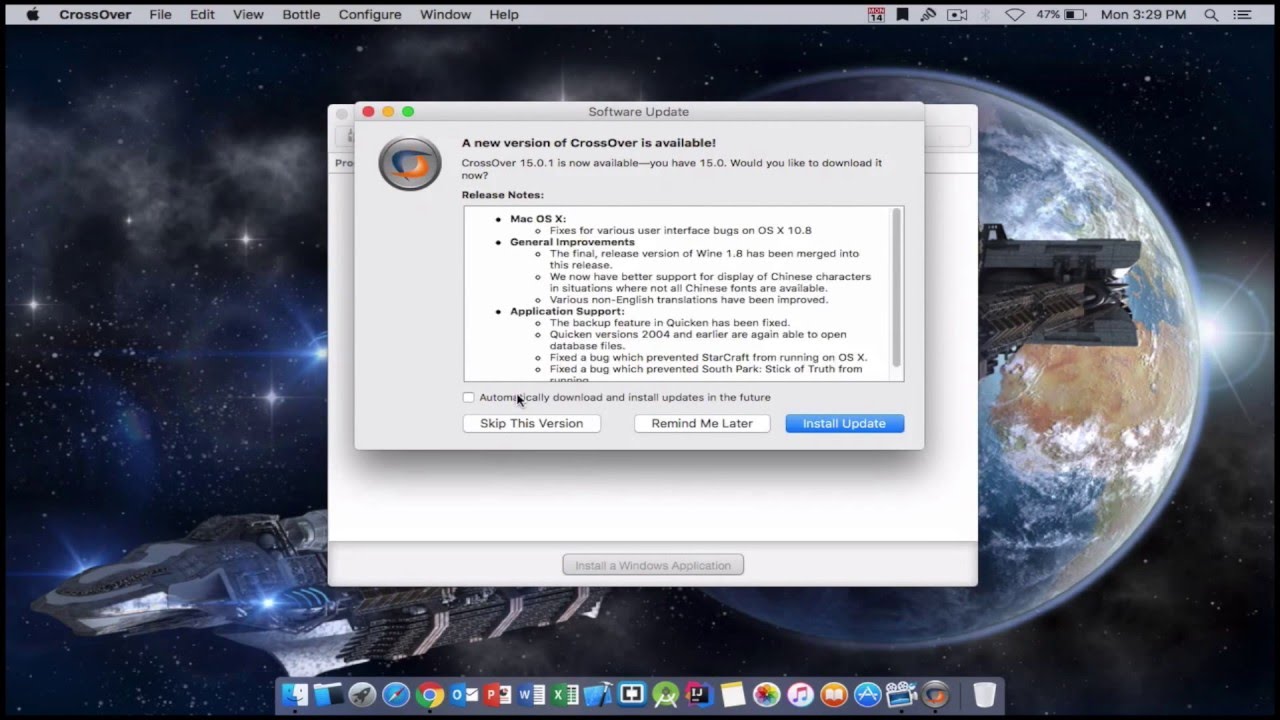This screenshot has width=1280, height=720.
Task: Open Photos from the Dock
Action: [x=767, y=694]
